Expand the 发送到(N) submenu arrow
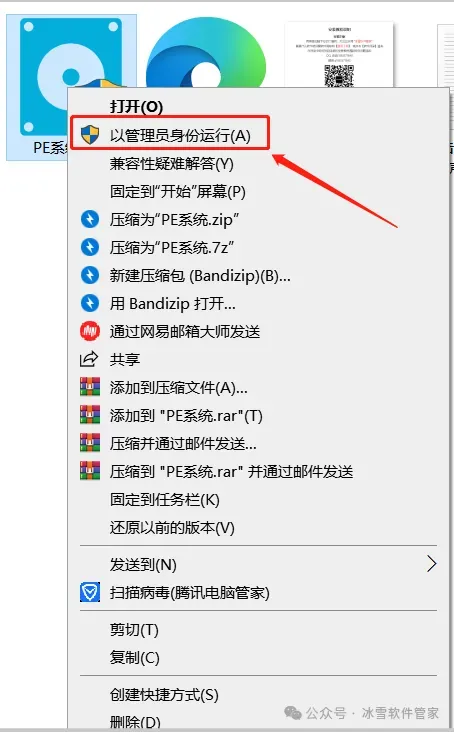454x732 pixels. tap(431, 564)
